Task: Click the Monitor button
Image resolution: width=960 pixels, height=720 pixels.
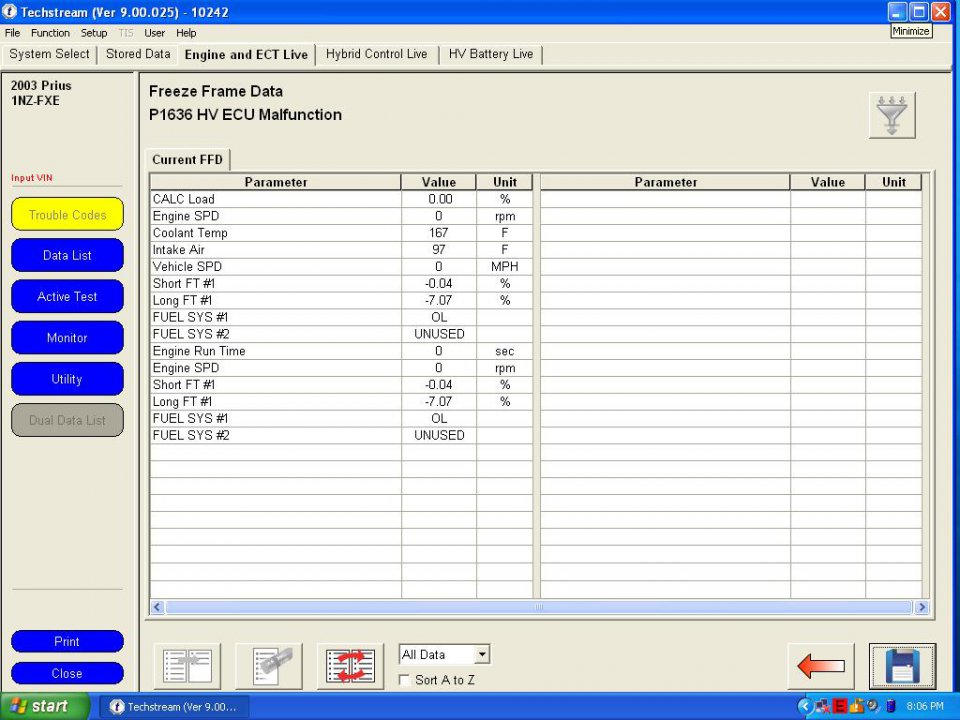Action: (x=67, y=337)
